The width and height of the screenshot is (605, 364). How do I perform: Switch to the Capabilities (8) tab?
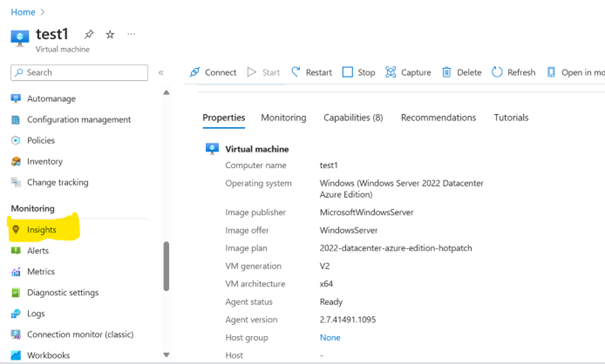pos(353,118)
